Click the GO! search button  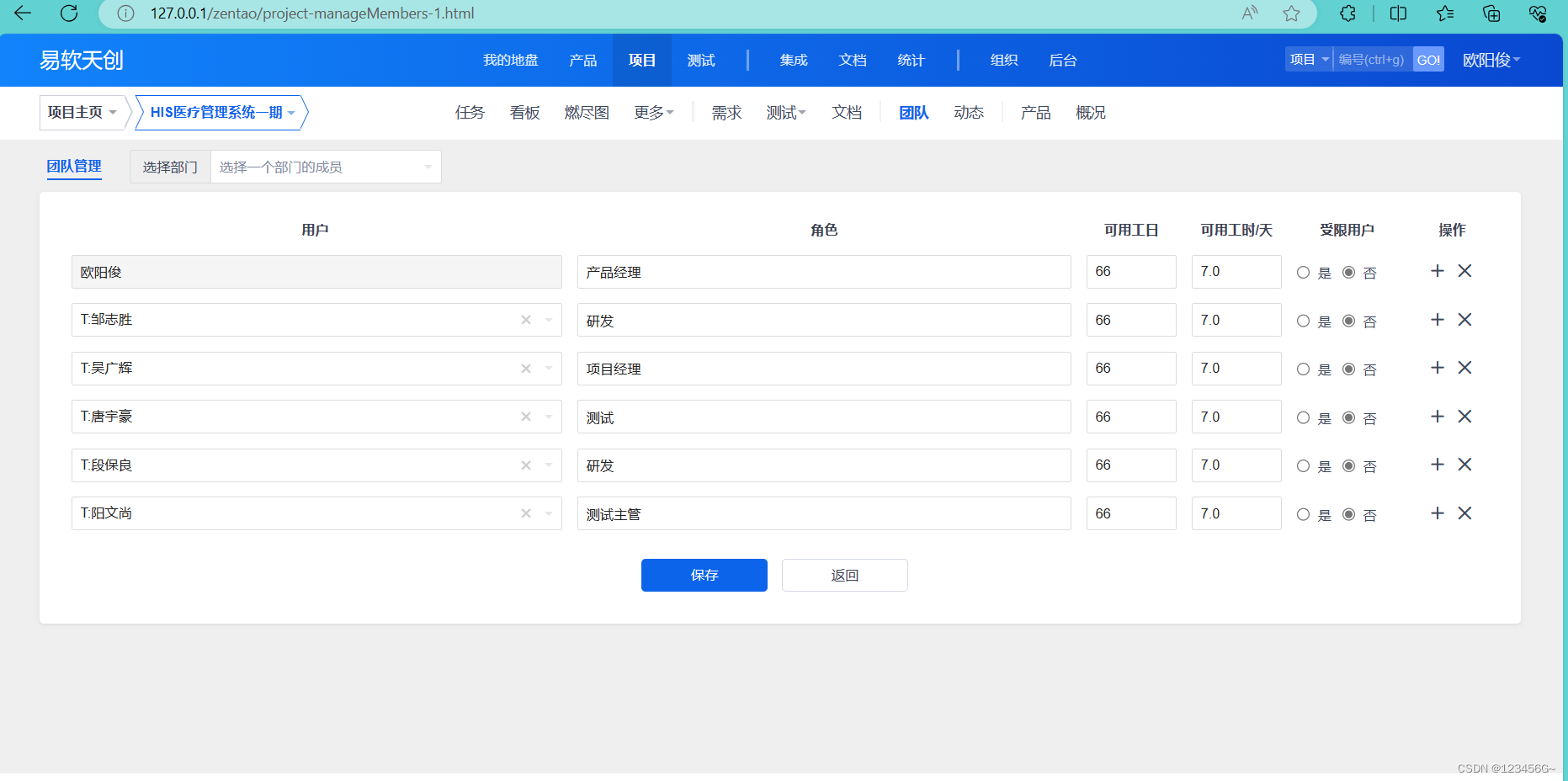(1428, 59)
